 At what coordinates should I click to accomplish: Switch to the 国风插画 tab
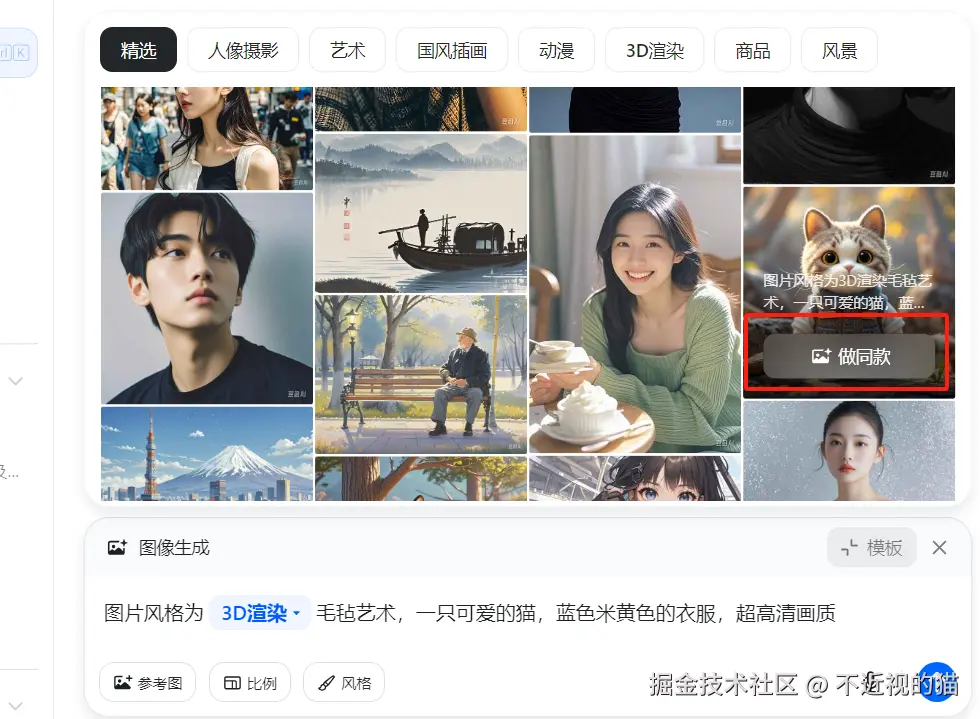click(452, 50)
